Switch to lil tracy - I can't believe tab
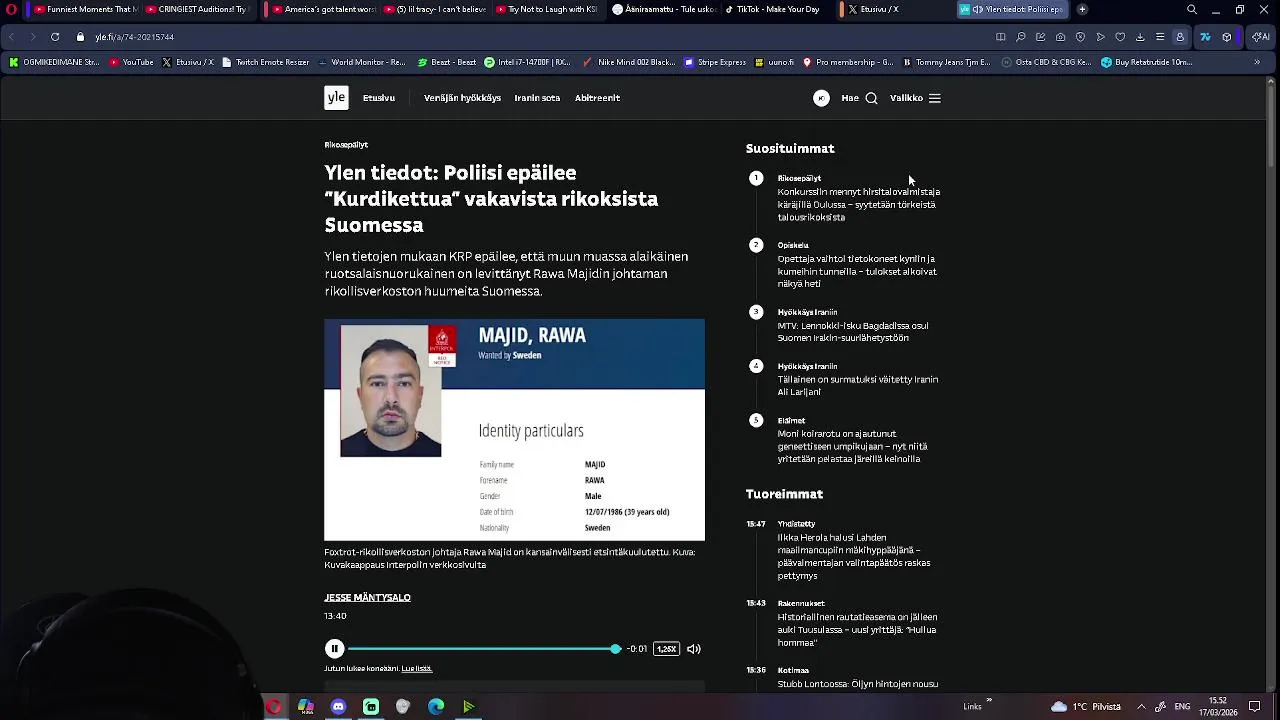1280x720 pixels. pyautogui.click(x=434, y=9)
